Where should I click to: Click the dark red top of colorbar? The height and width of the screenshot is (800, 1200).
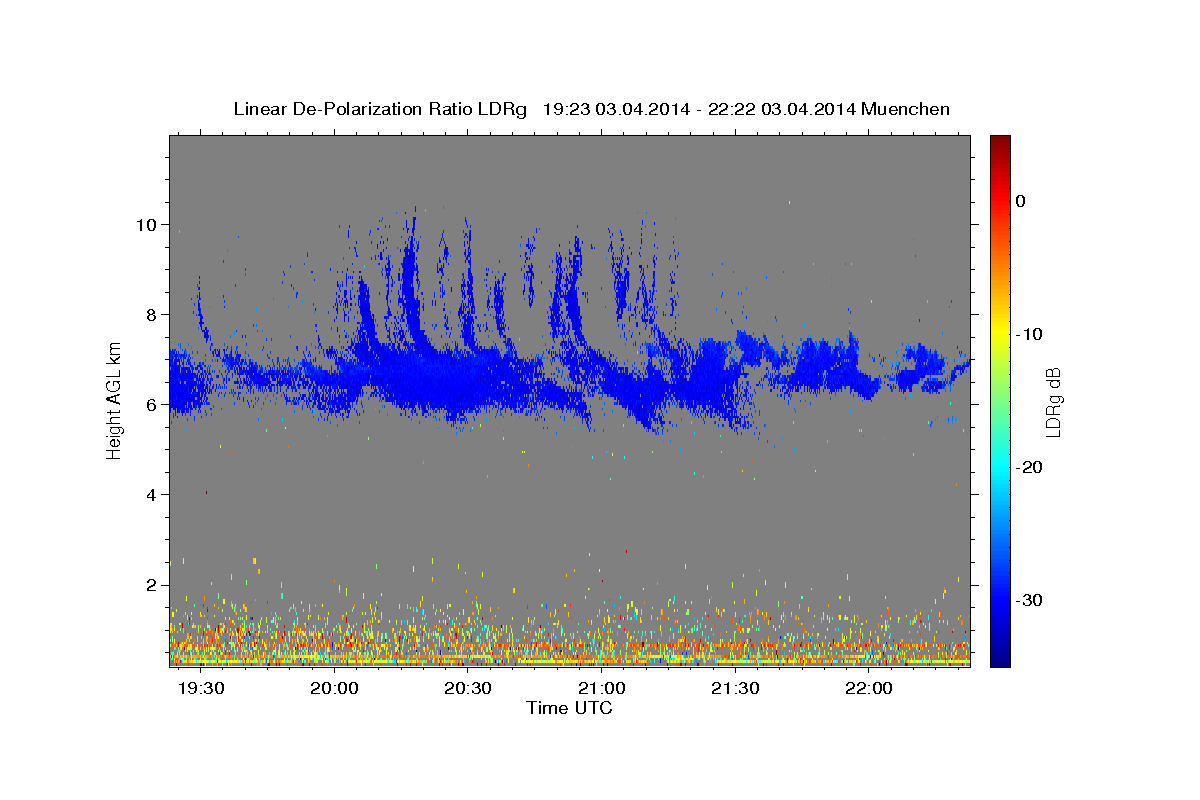1000,142
